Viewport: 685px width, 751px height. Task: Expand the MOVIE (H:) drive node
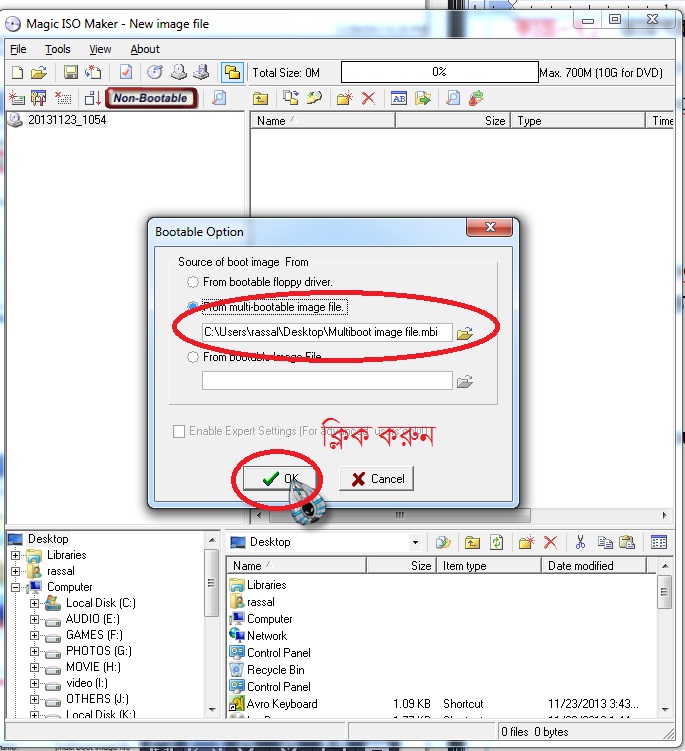34,667
